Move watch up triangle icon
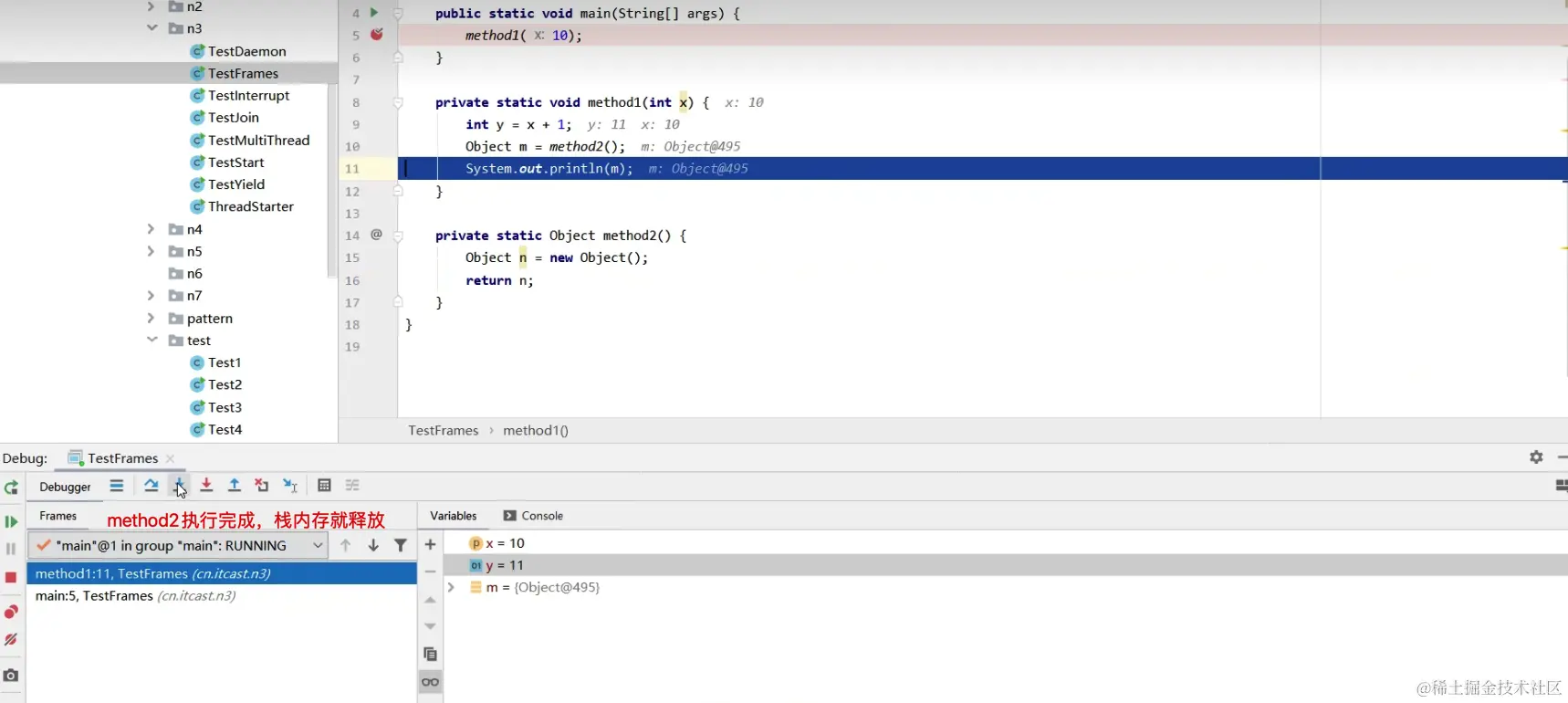This screenshot has width=1568, height=703. (430, 600)
